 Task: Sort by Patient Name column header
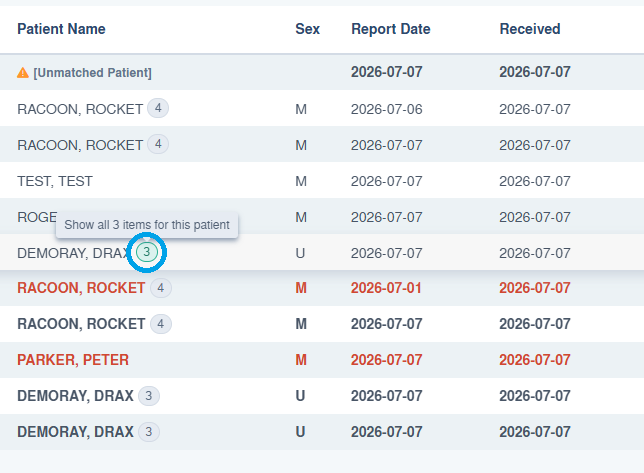coord(61,29)
